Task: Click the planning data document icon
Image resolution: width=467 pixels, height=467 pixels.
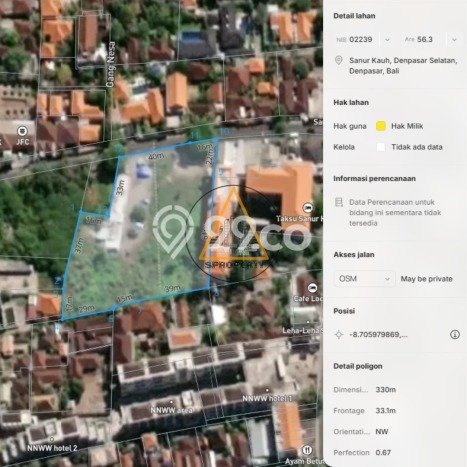Action: (x=339, y=202)
